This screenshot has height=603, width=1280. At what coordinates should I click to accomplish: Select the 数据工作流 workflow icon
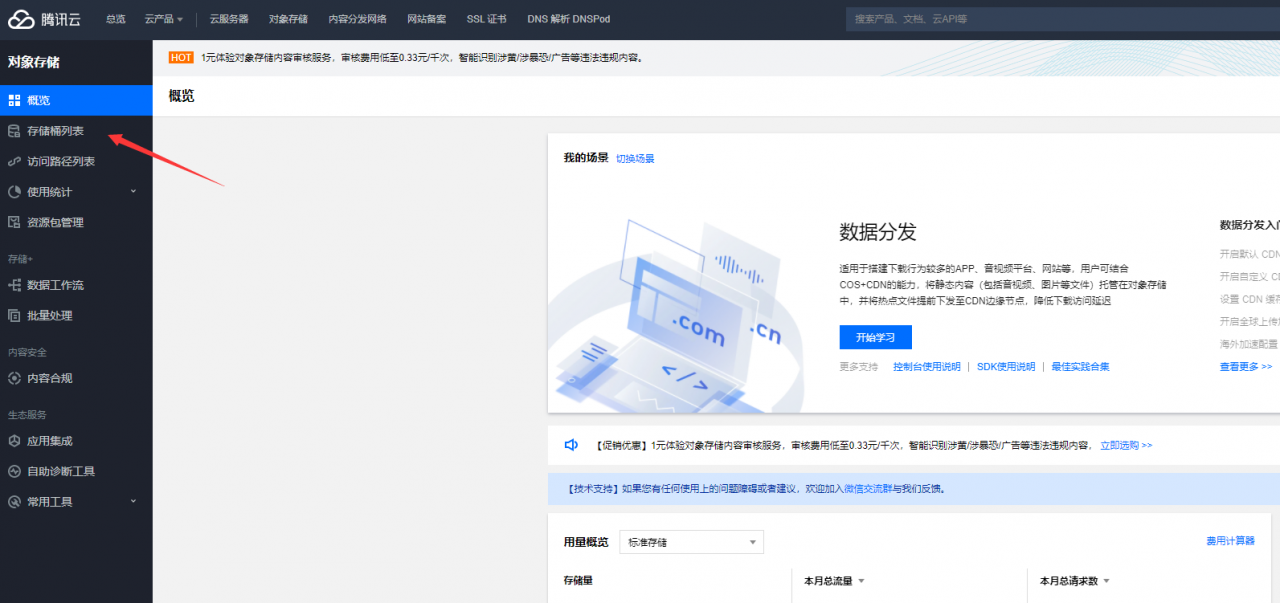[x=14, y=285]
